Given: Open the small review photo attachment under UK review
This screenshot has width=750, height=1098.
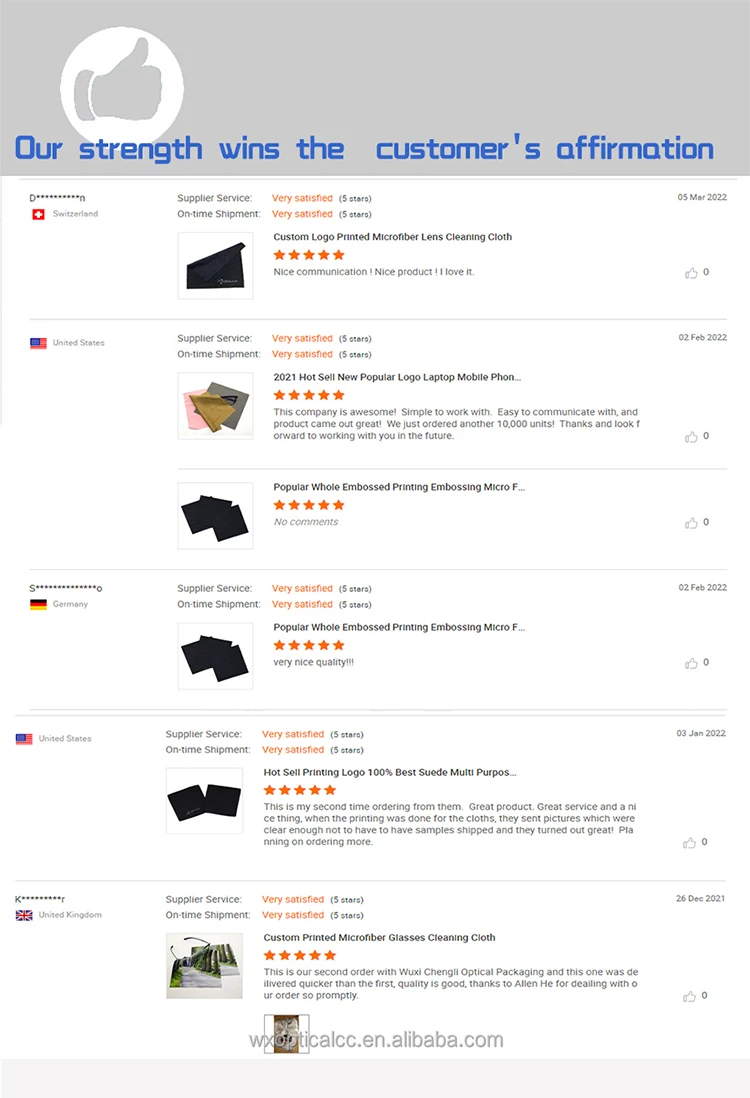Looking at the screenshot, I should [x=286, y=1034].
